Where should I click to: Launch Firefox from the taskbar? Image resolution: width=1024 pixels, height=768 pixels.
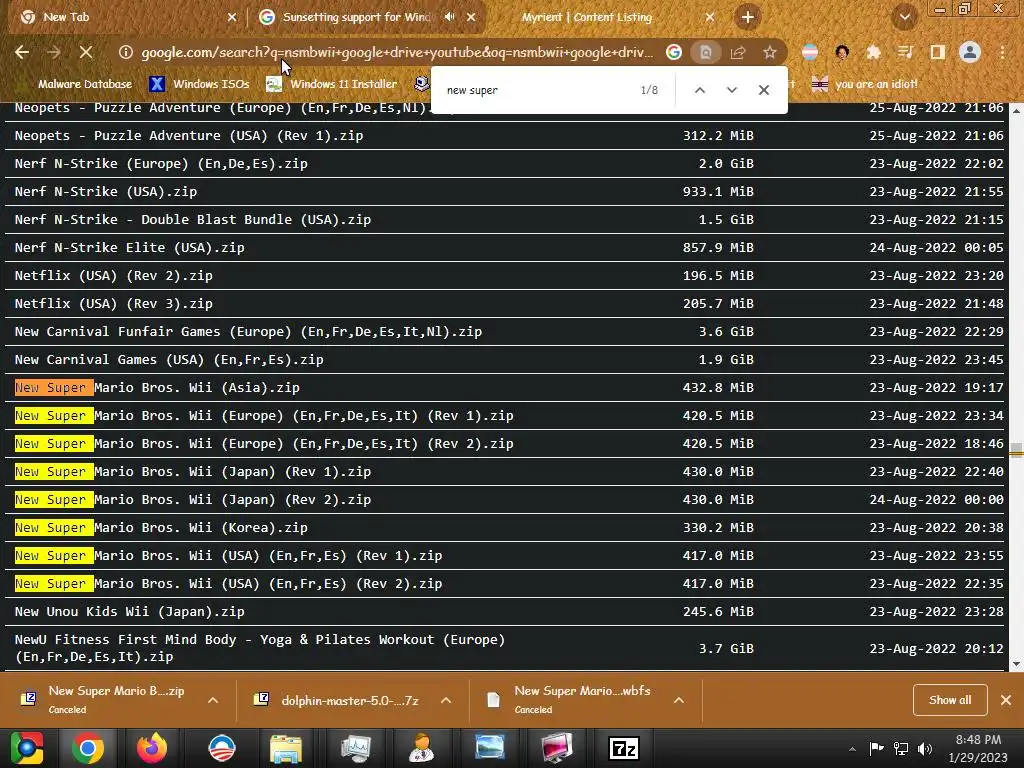click(x=152, y=748)
